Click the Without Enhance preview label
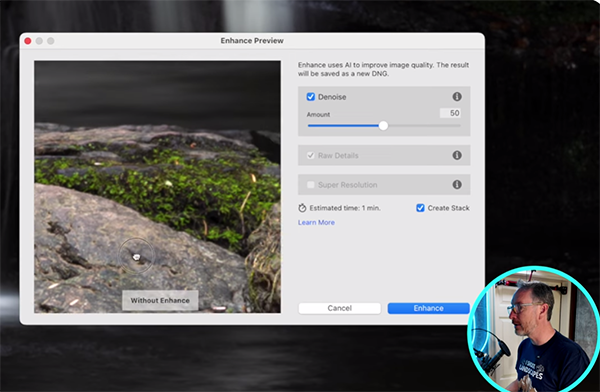The image size is (600, 392). 160,301
